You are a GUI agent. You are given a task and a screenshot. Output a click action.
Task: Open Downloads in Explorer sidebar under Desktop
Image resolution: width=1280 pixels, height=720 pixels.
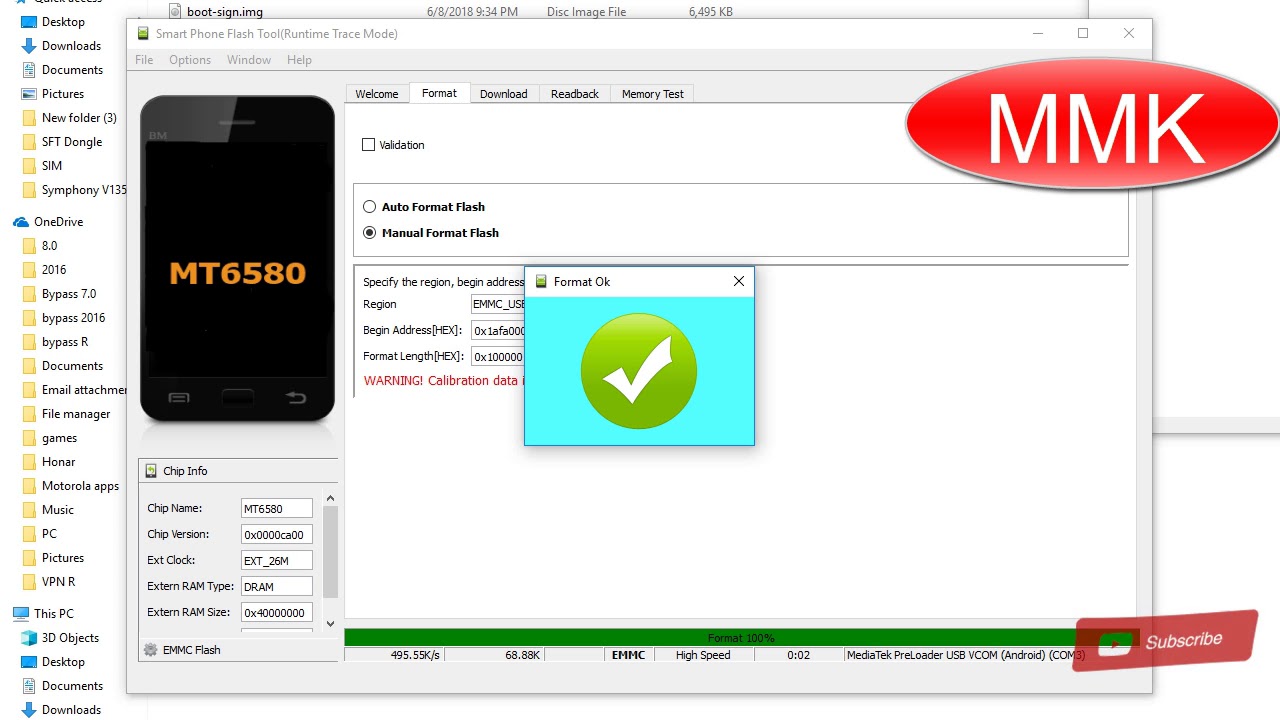(x=71, y=46)
